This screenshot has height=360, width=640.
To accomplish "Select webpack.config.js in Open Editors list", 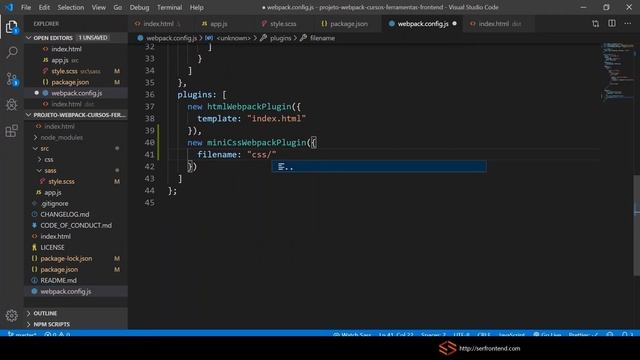I will (77, 93).
